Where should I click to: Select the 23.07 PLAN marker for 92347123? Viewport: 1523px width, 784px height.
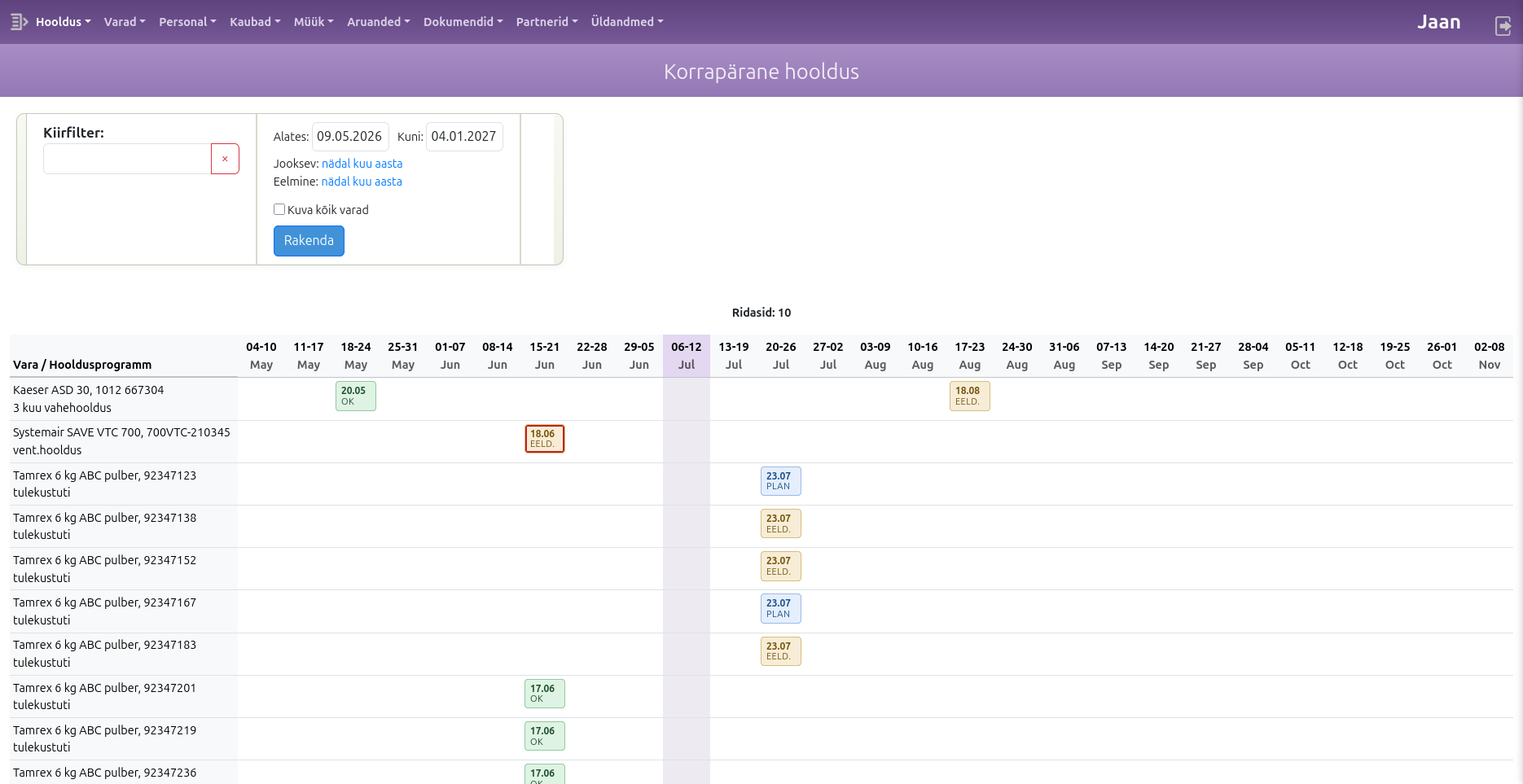coord(781,481)
